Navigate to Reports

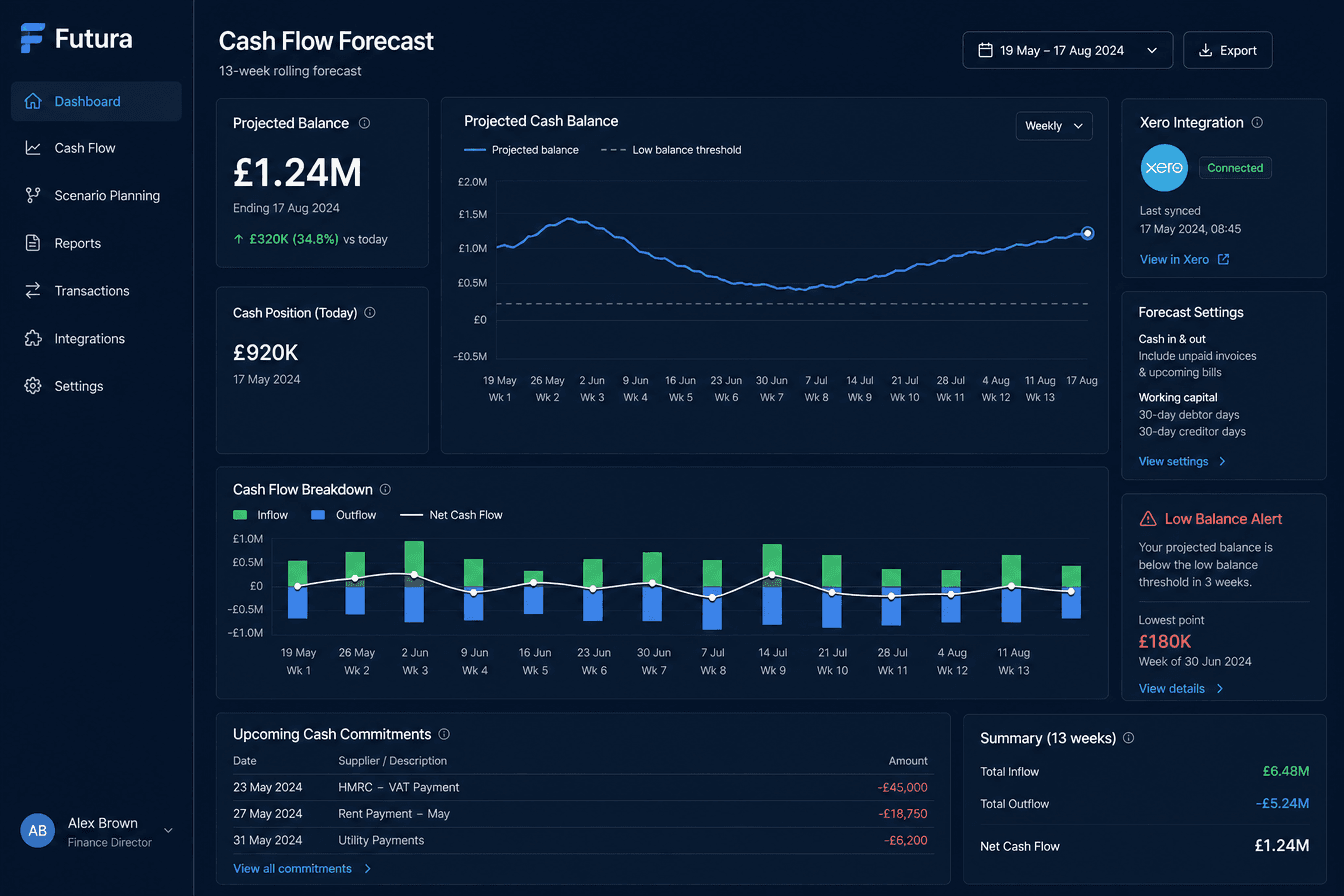pyautogui.click(x=96, y=243)
